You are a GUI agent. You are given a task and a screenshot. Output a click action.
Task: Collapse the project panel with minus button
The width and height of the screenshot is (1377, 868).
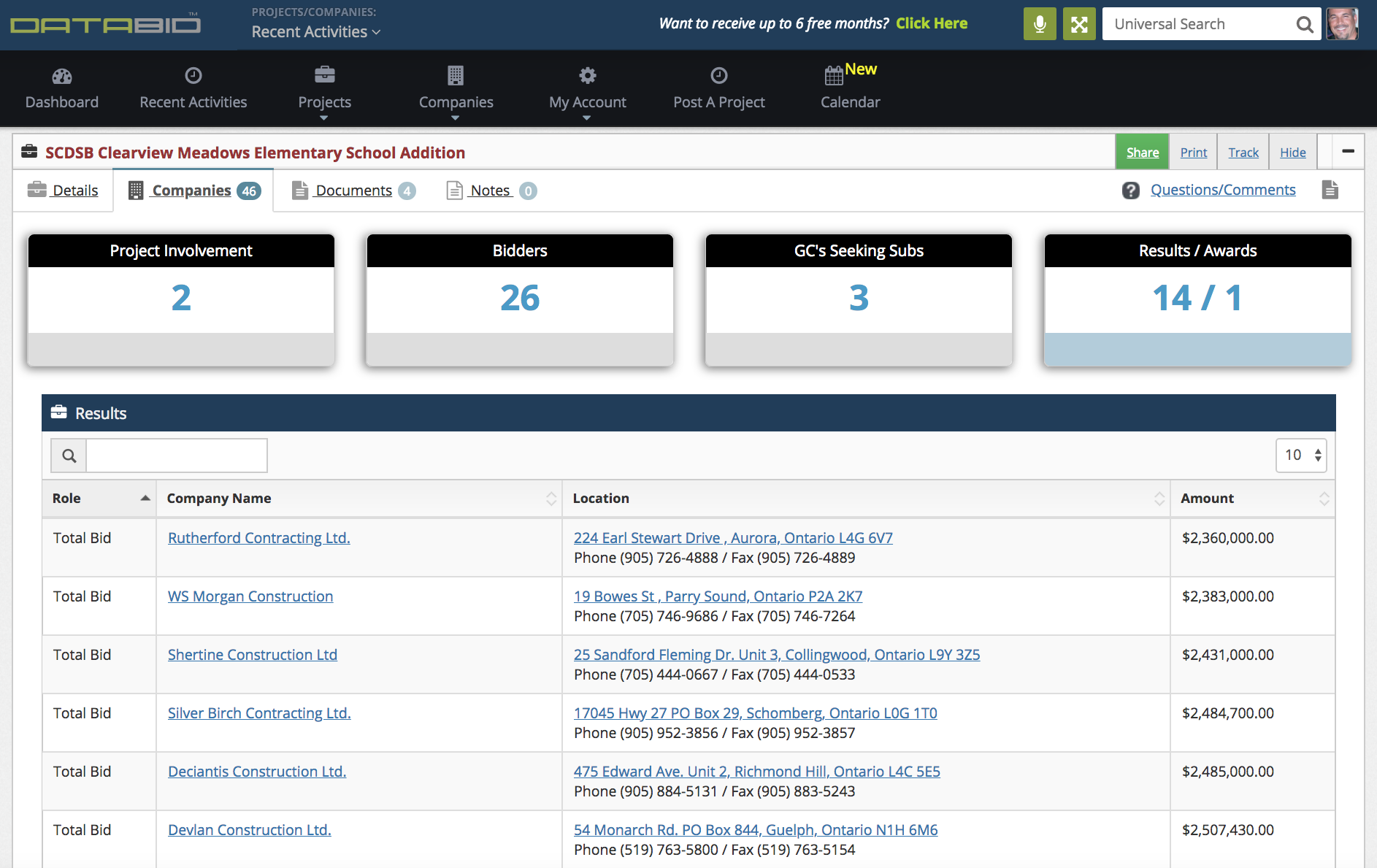coord(1348,152)
